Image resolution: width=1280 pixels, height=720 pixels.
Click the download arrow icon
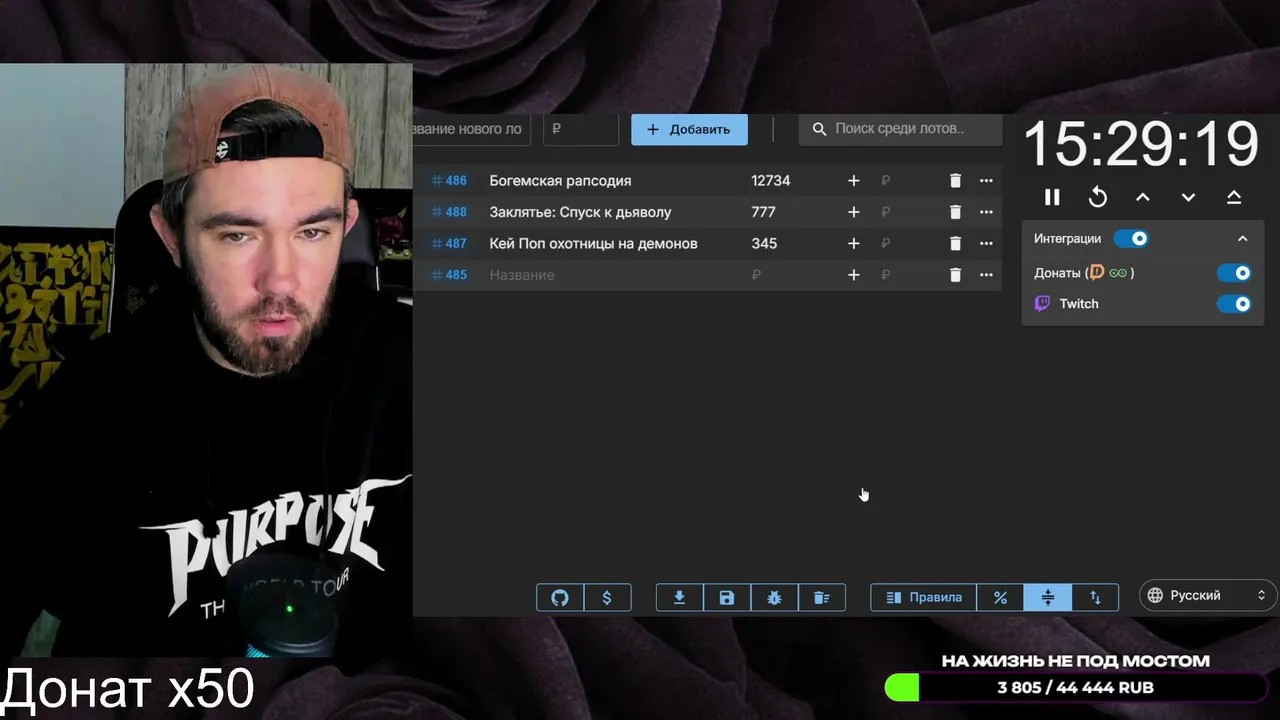pyautogui.click(x=679, y=597)
